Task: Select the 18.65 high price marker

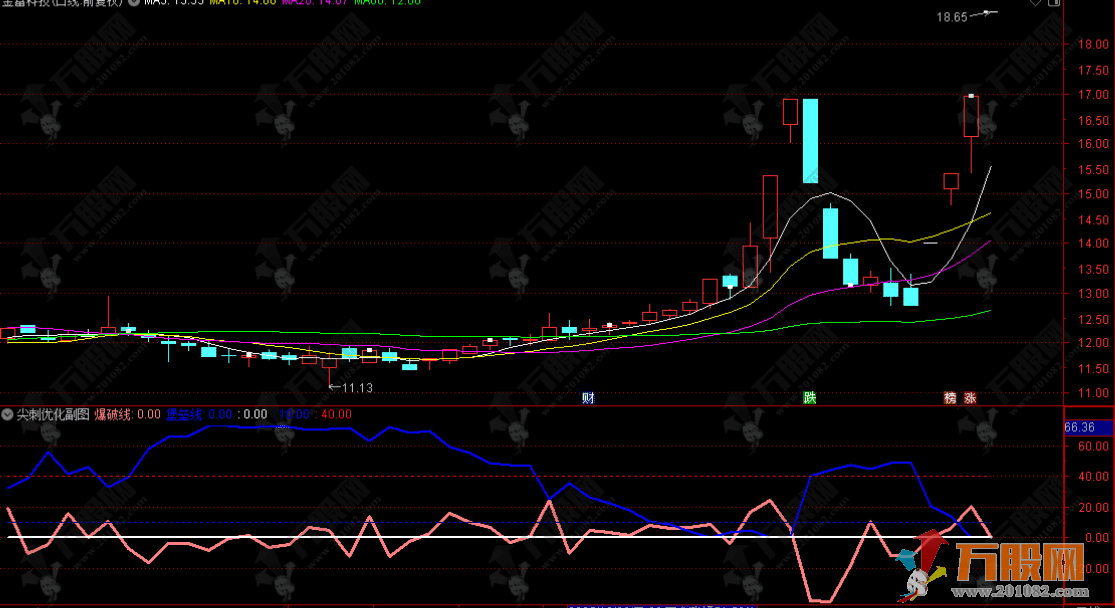Action: pyautogui.click(x=951, y=17)
